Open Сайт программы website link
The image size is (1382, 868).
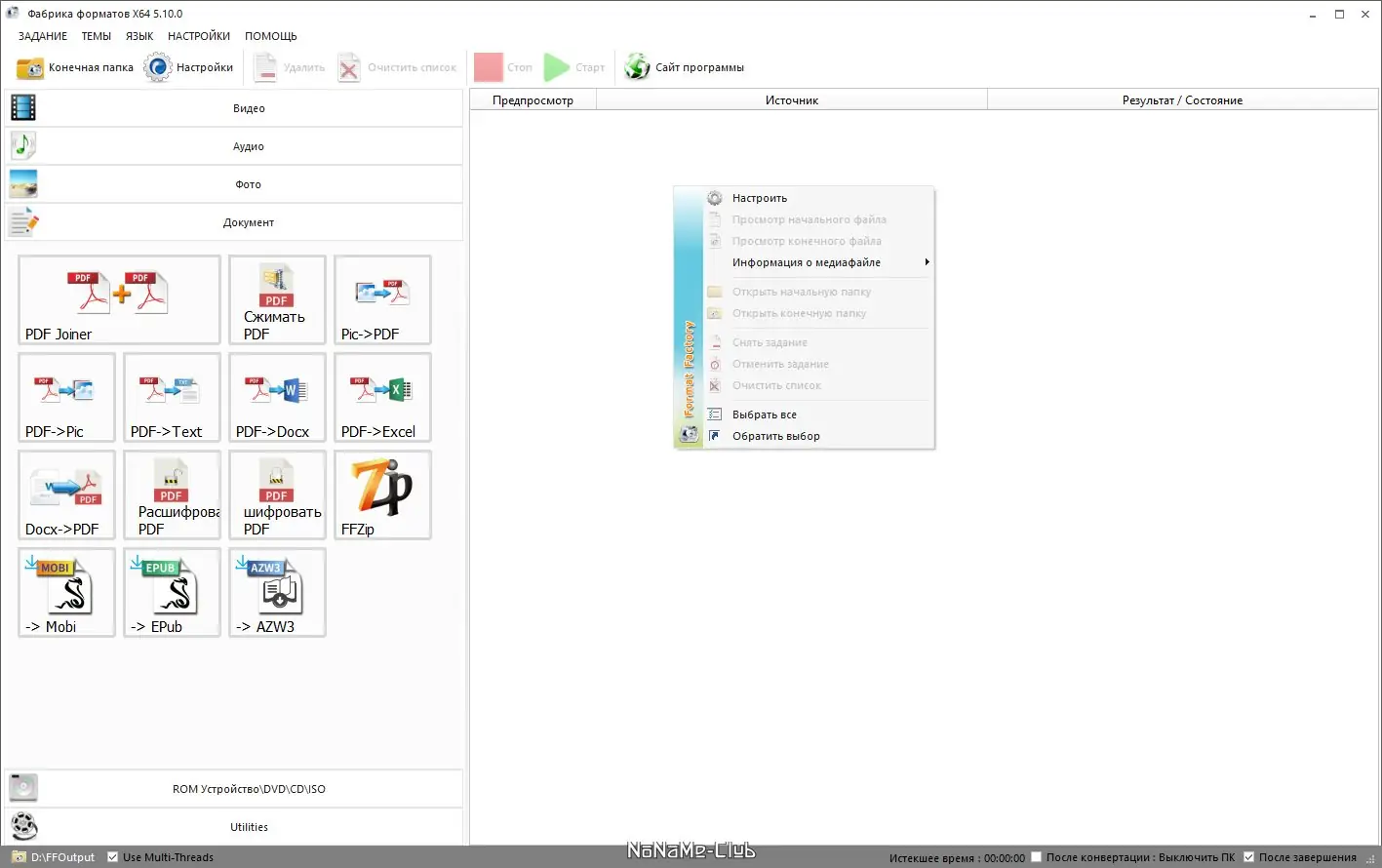point(684,67)
